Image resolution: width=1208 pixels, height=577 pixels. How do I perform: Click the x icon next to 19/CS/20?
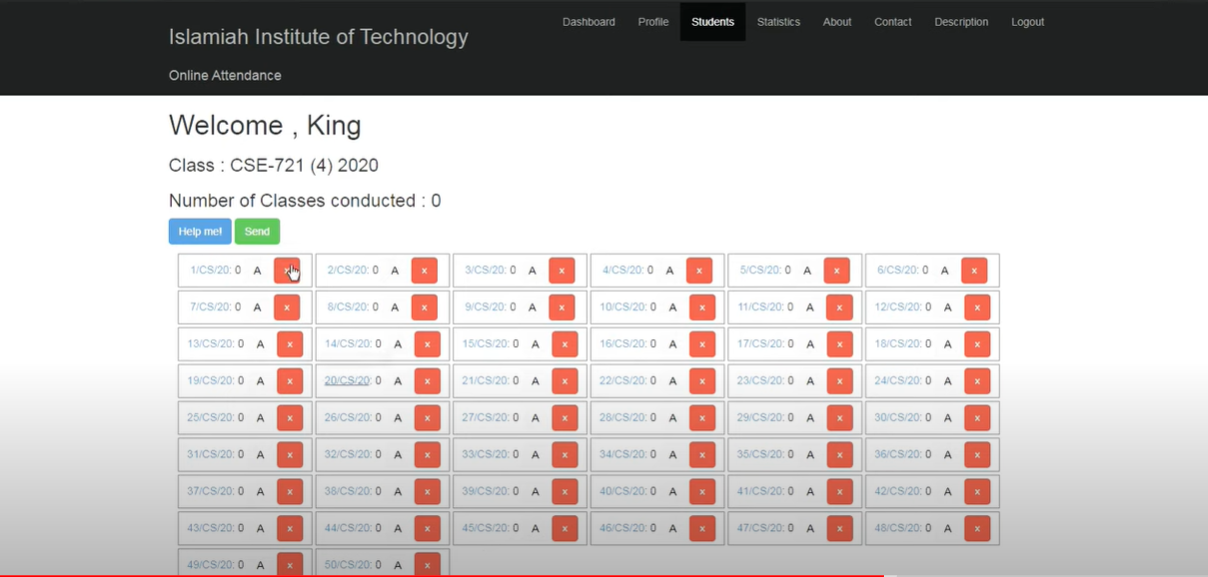point(290,381)
